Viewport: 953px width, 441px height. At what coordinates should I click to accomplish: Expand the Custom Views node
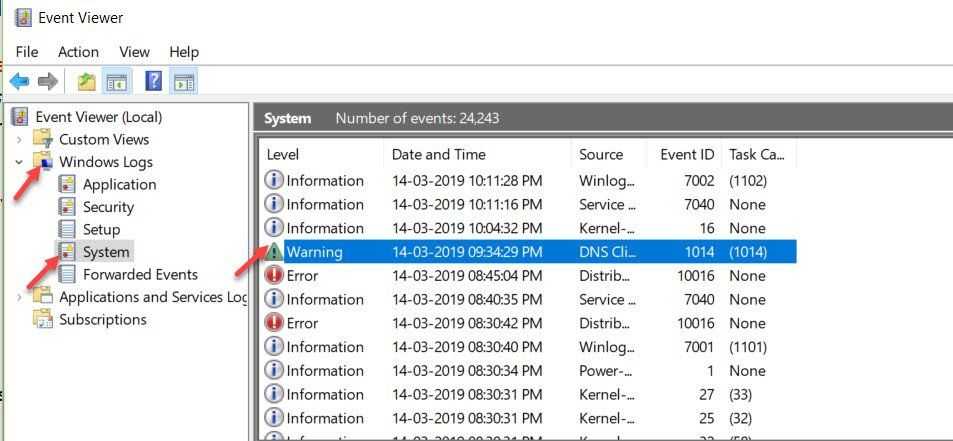tap(19, 140)
